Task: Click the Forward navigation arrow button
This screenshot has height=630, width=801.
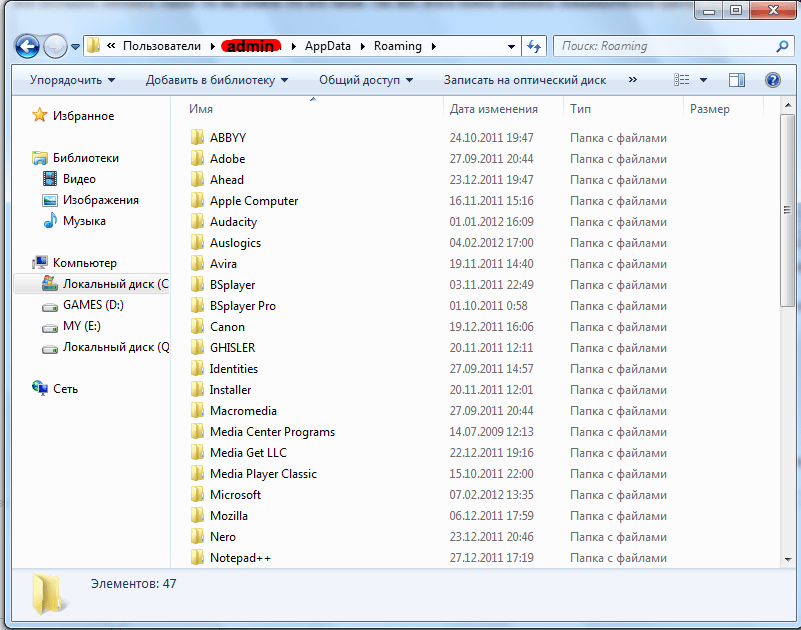Action: (55, 46)
